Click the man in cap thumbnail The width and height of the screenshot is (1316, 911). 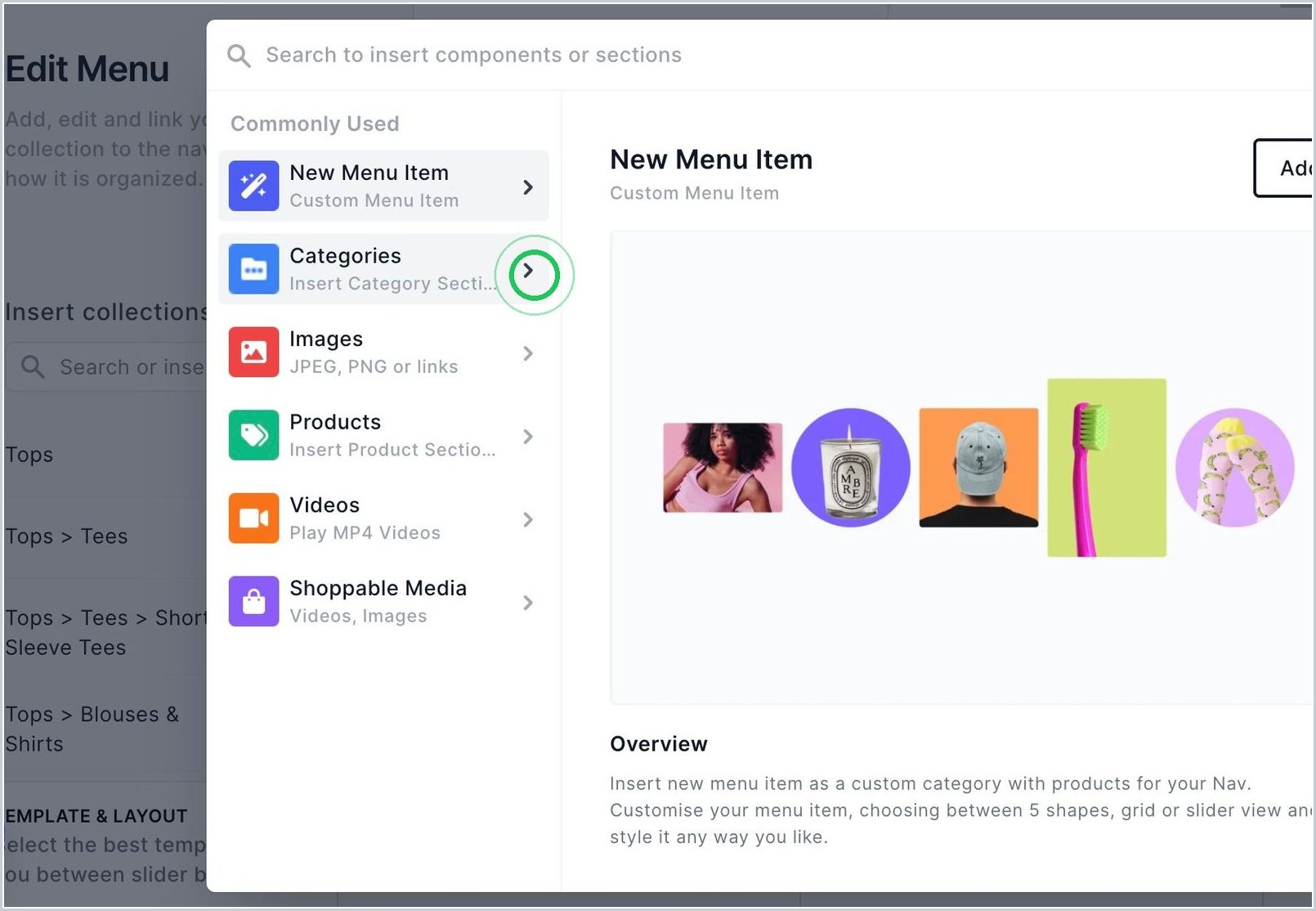pyautogui.click(x=978, y=468)
